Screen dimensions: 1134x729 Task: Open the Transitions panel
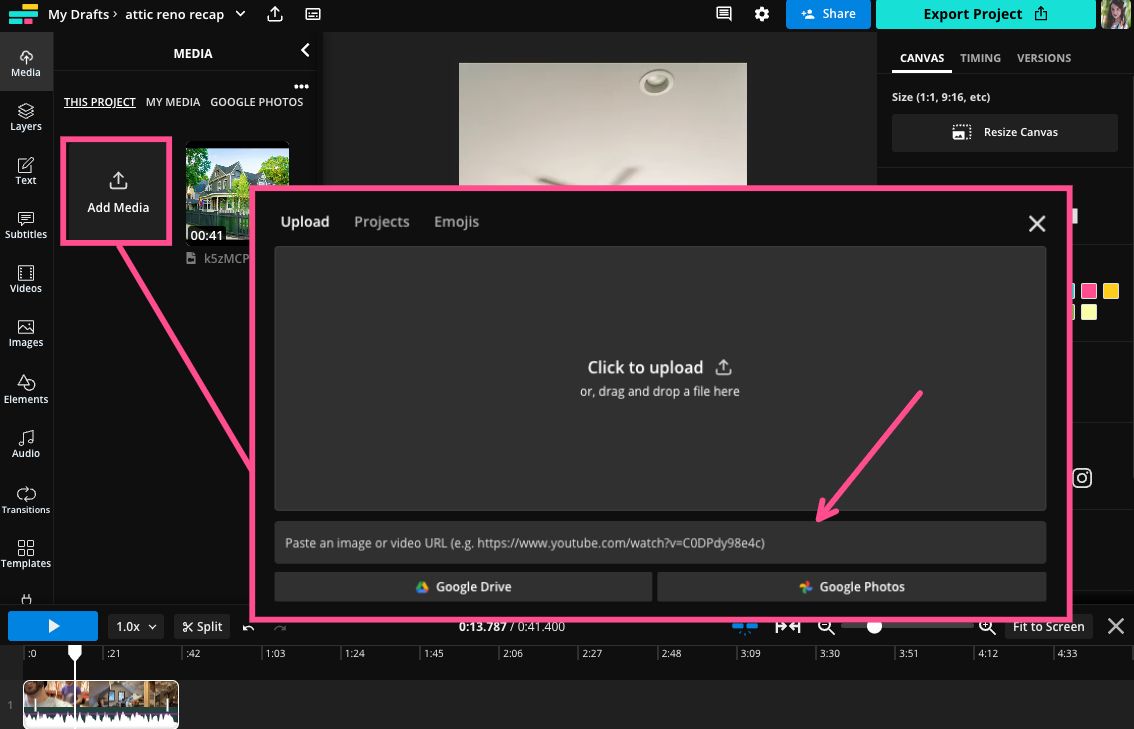pyautogui.click(x=26, y=499)
